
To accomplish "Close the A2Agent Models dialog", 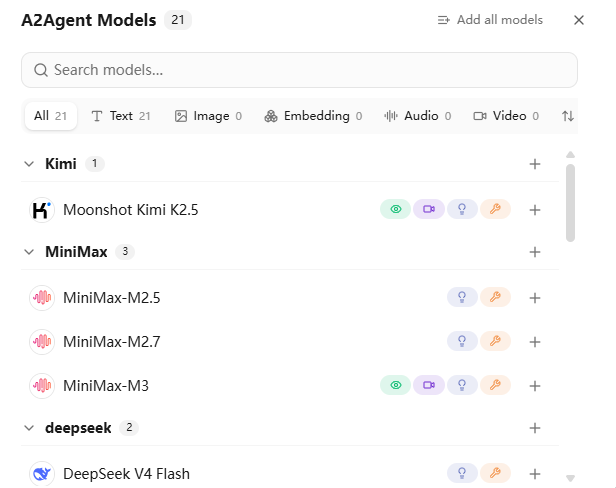I will pos(579,20).
